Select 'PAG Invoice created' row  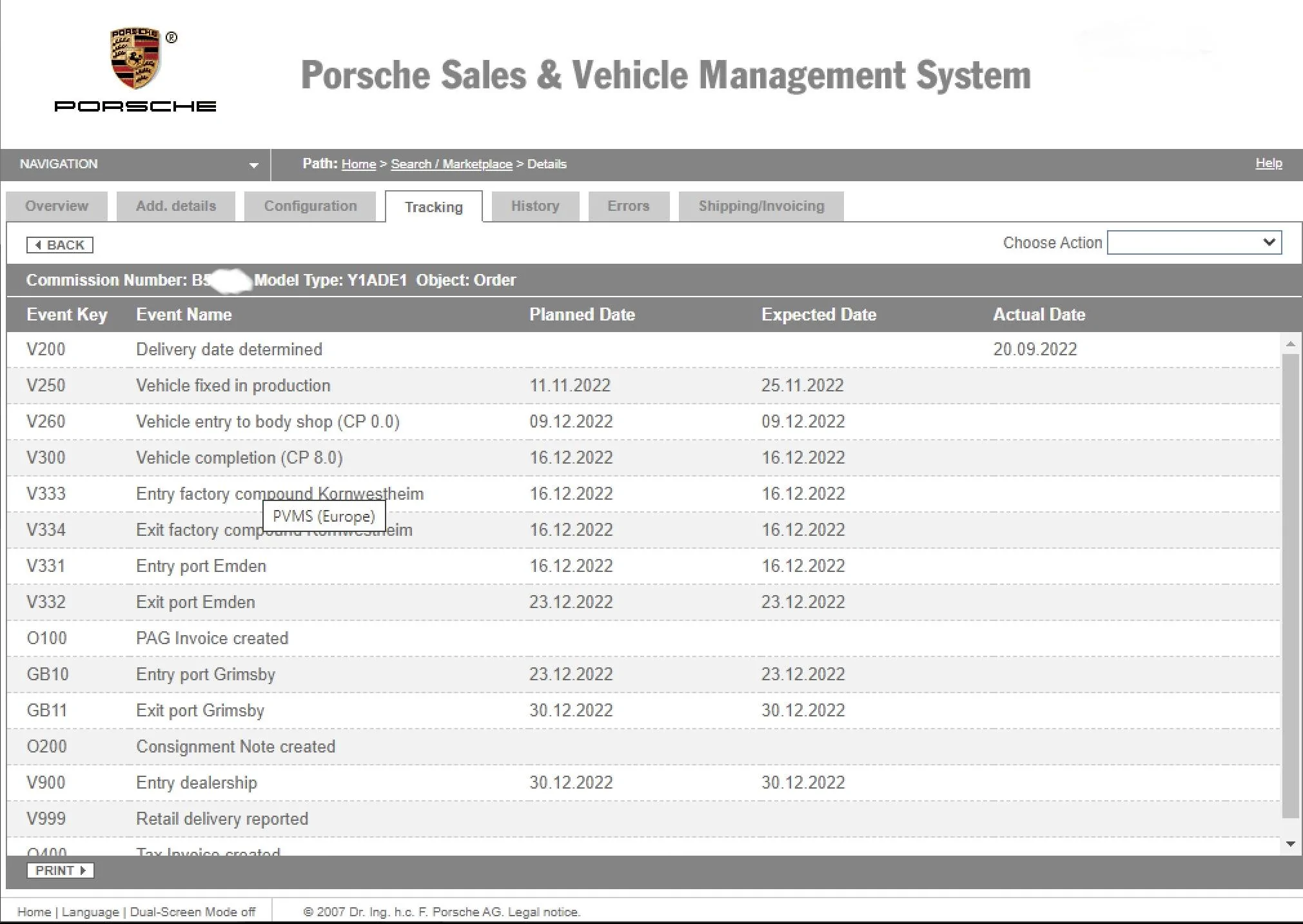[643, 638]
